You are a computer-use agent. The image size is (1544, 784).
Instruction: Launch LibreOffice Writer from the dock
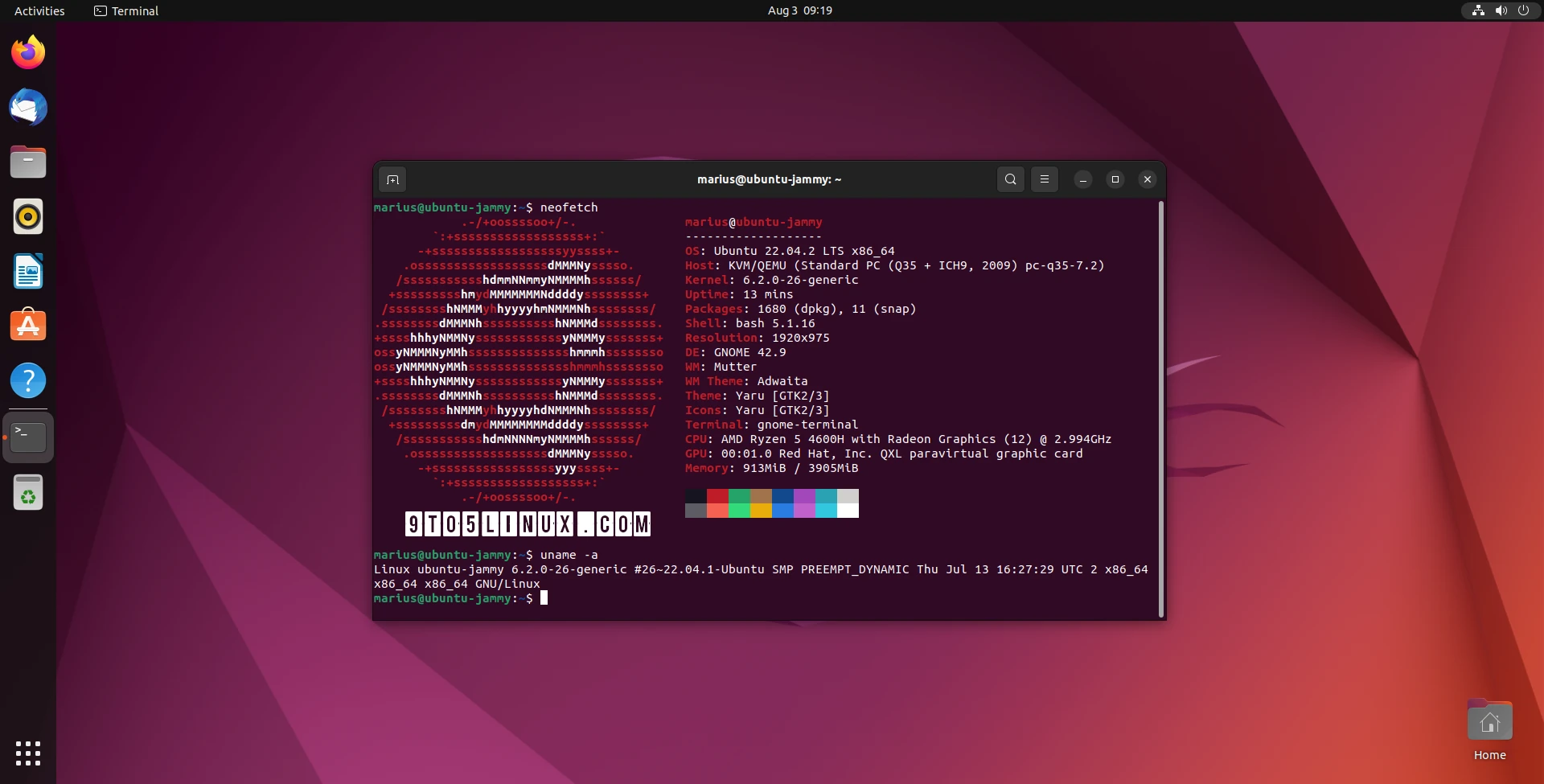pyautogui.click(x=27, y=271)
